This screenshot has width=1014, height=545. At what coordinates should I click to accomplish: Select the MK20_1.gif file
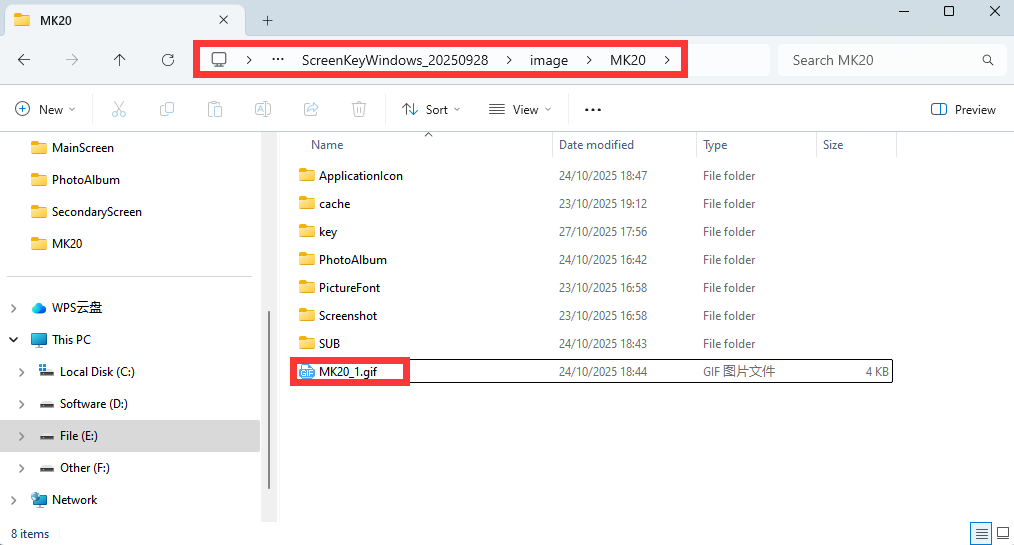348,372
